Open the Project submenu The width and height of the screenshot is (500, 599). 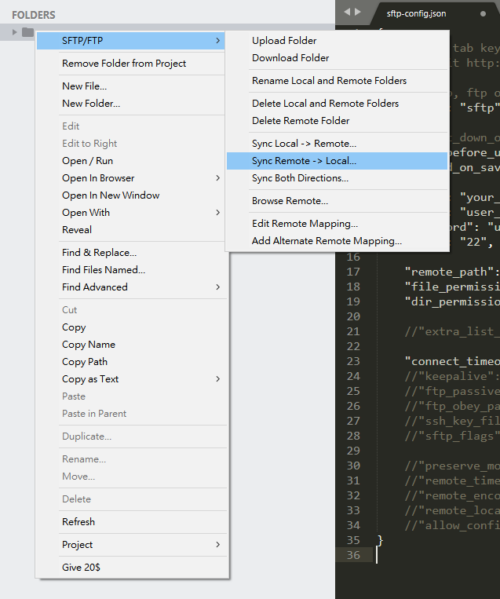point(132,545)
